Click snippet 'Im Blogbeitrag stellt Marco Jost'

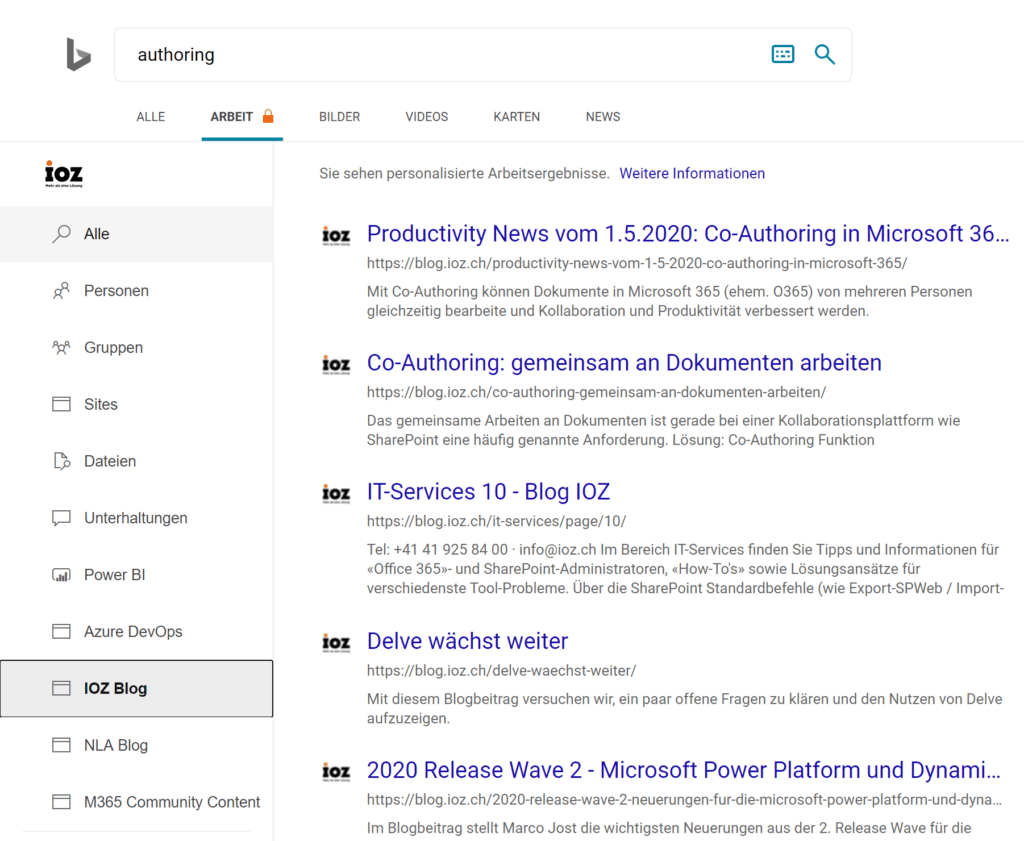pyautogui.click(x=669, y=828)
